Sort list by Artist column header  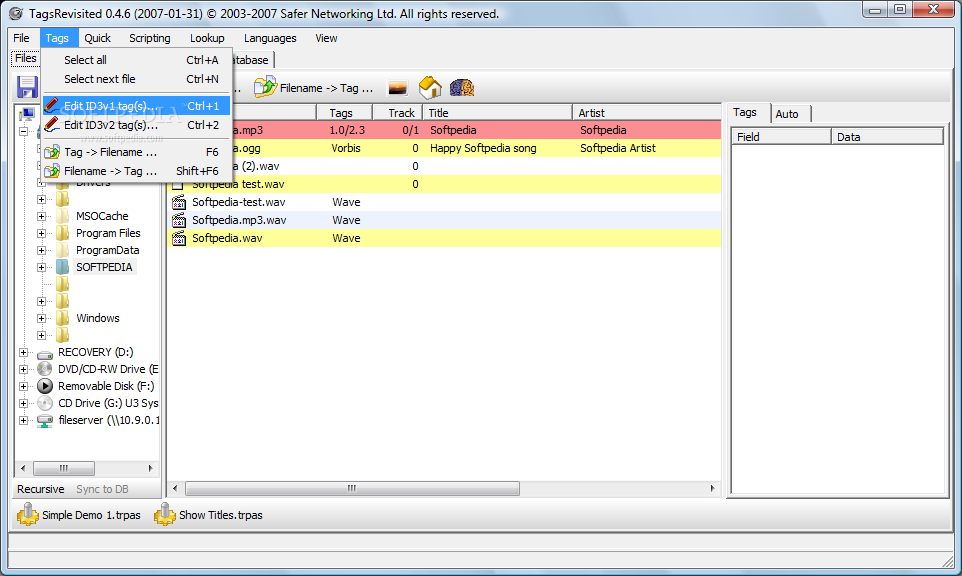coord(647,113)
